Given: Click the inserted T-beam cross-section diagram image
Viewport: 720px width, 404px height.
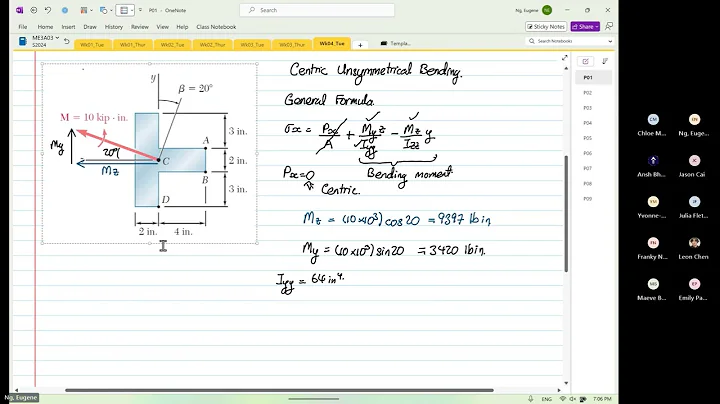Looking at the screenshot, I should (x=150, y=153).
